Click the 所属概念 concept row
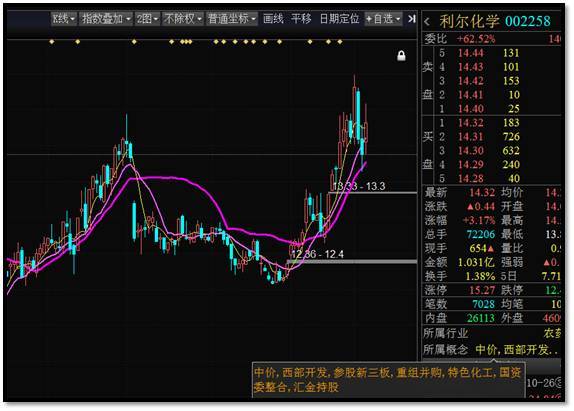Viewport: 574px width, 411px height. 492,350
